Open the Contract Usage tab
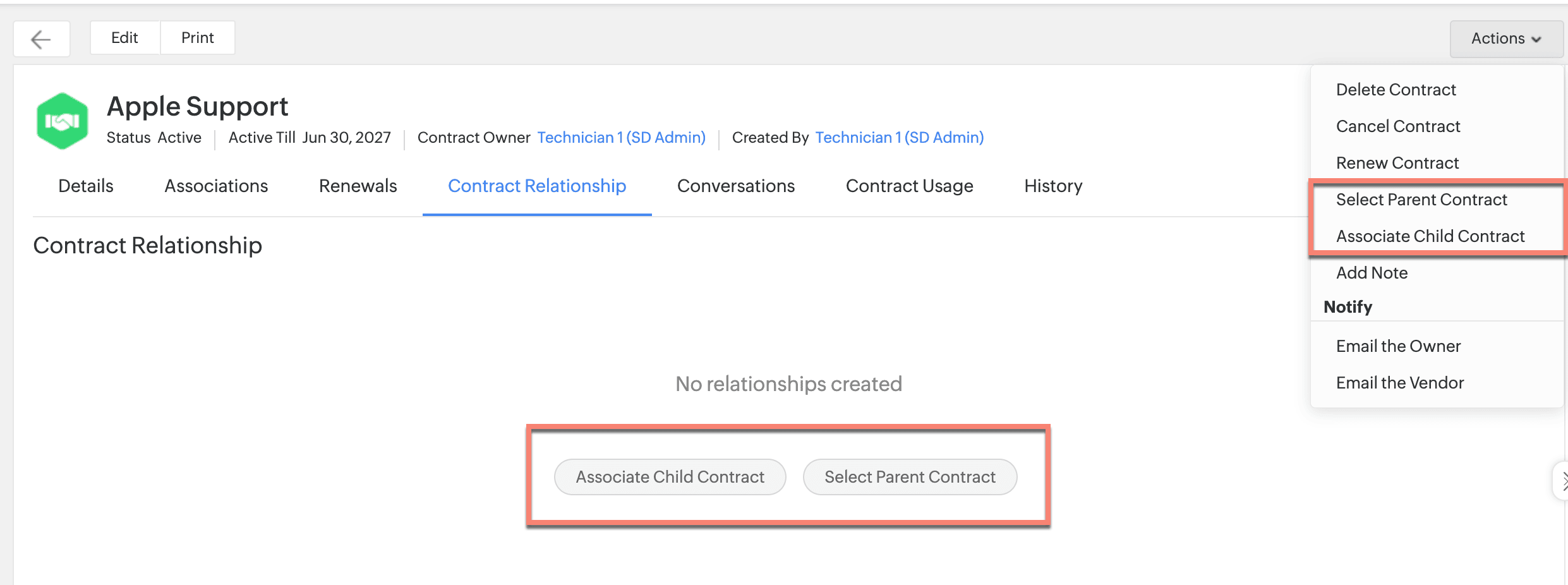 click(909, 186)
